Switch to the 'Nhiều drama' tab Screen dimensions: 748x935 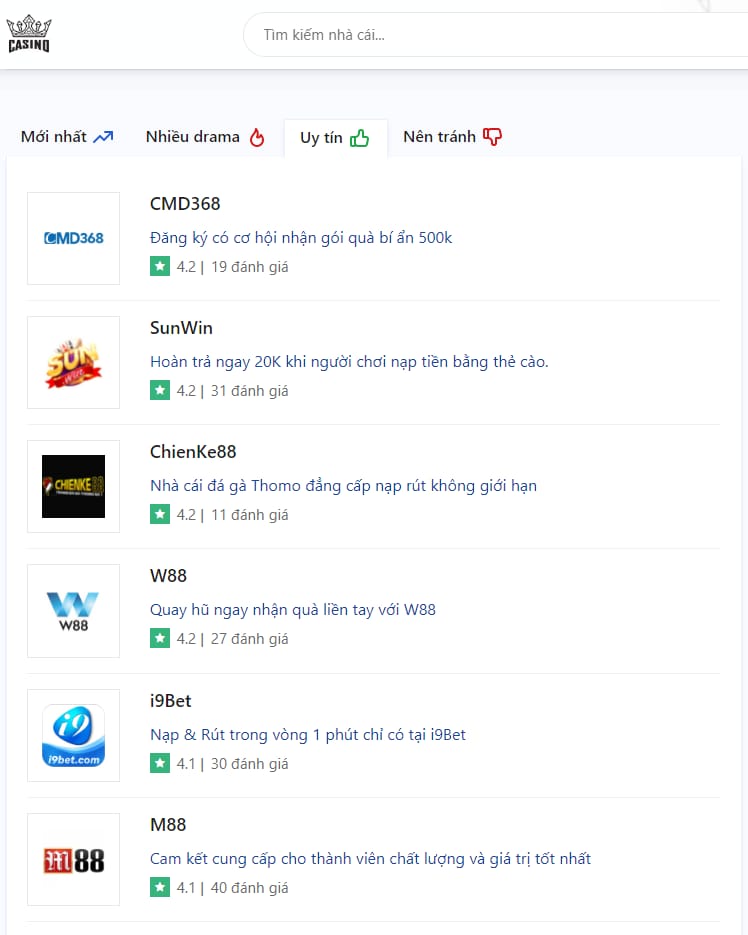[205, 137]
